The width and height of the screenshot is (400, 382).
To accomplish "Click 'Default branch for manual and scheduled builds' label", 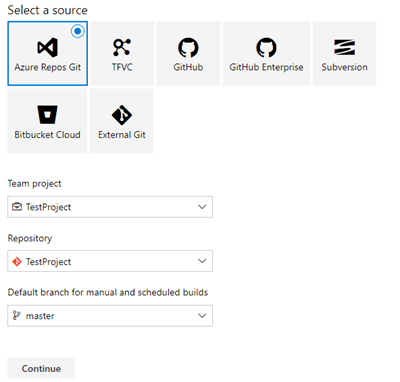I will point(108,292).
